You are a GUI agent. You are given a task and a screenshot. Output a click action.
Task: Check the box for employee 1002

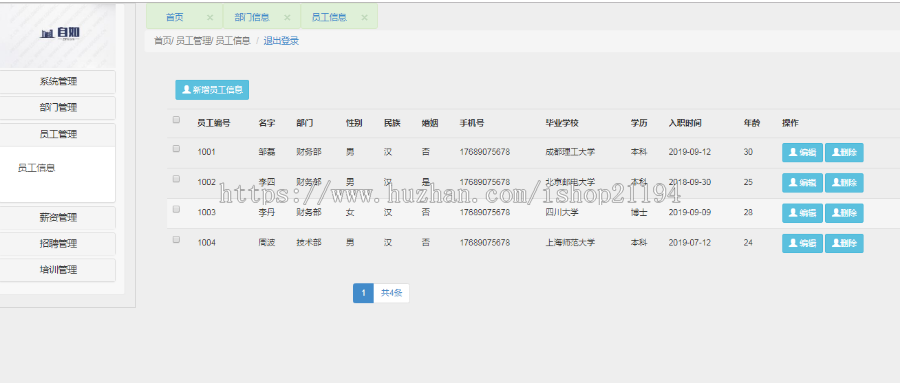point(176,179)
